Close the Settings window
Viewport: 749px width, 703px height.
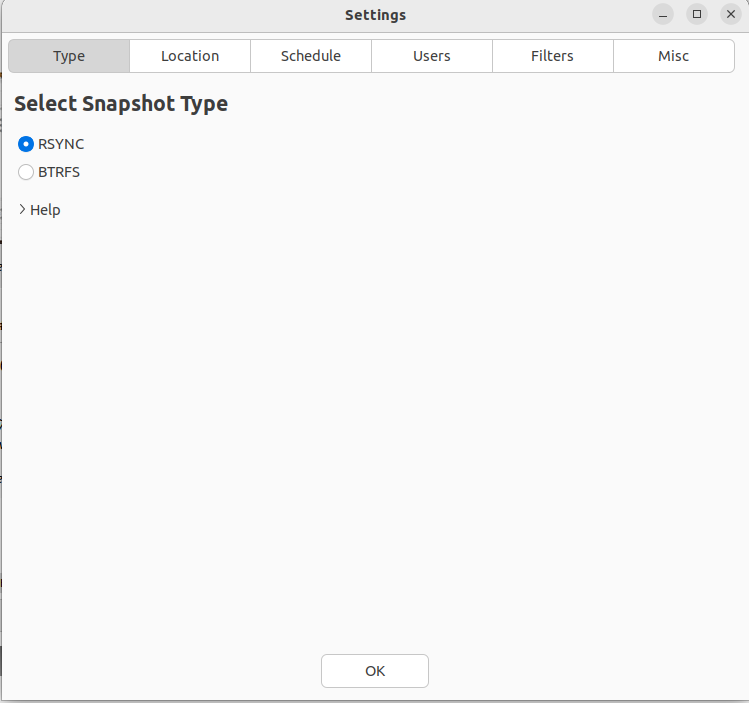(731, 14)
